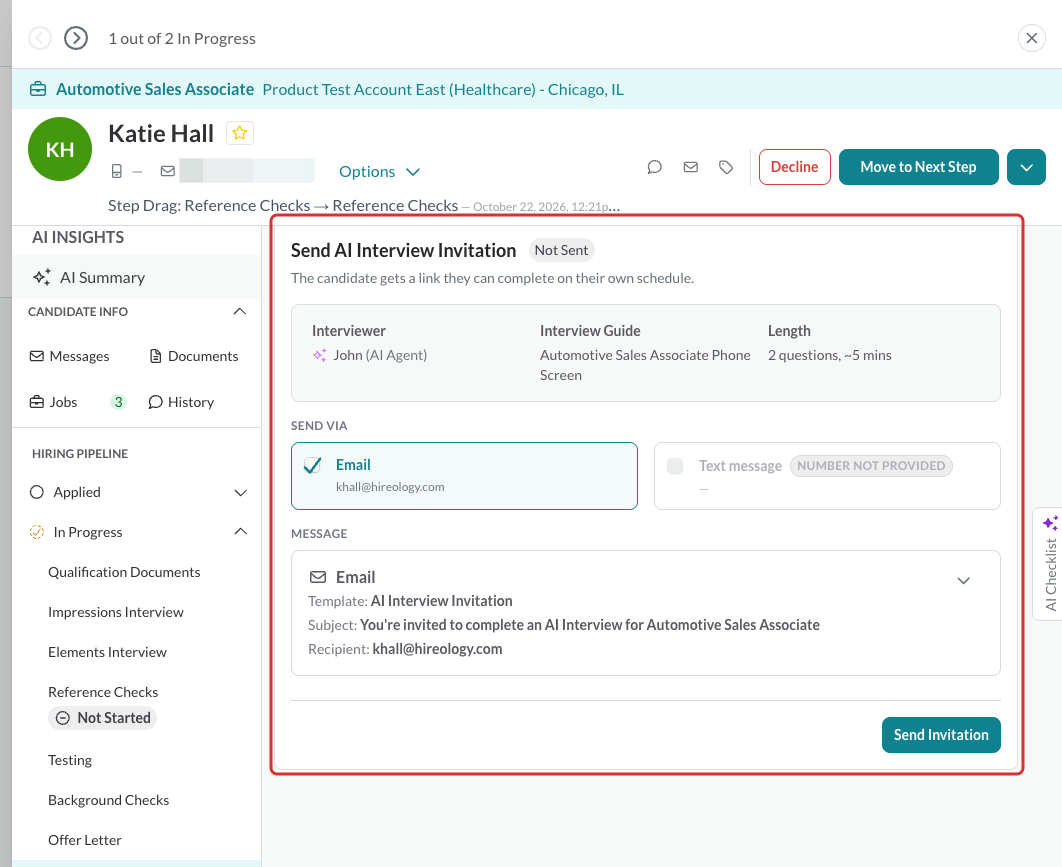Open Messages in Candidate Info

(x=70, y=356)
